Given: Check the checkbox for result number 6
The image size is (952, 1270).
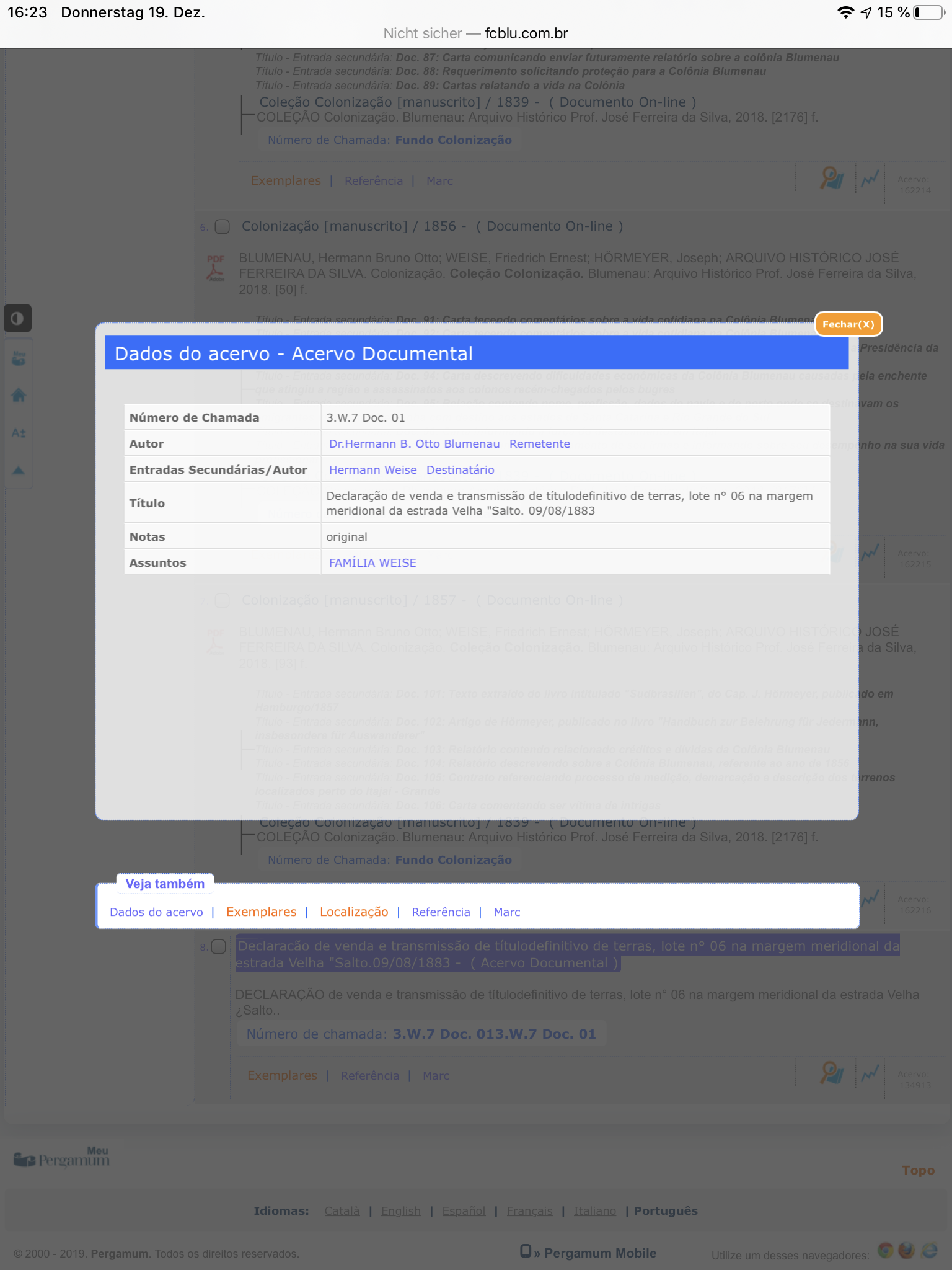Looking at the screenshot, I should click(x=222, y=227).
